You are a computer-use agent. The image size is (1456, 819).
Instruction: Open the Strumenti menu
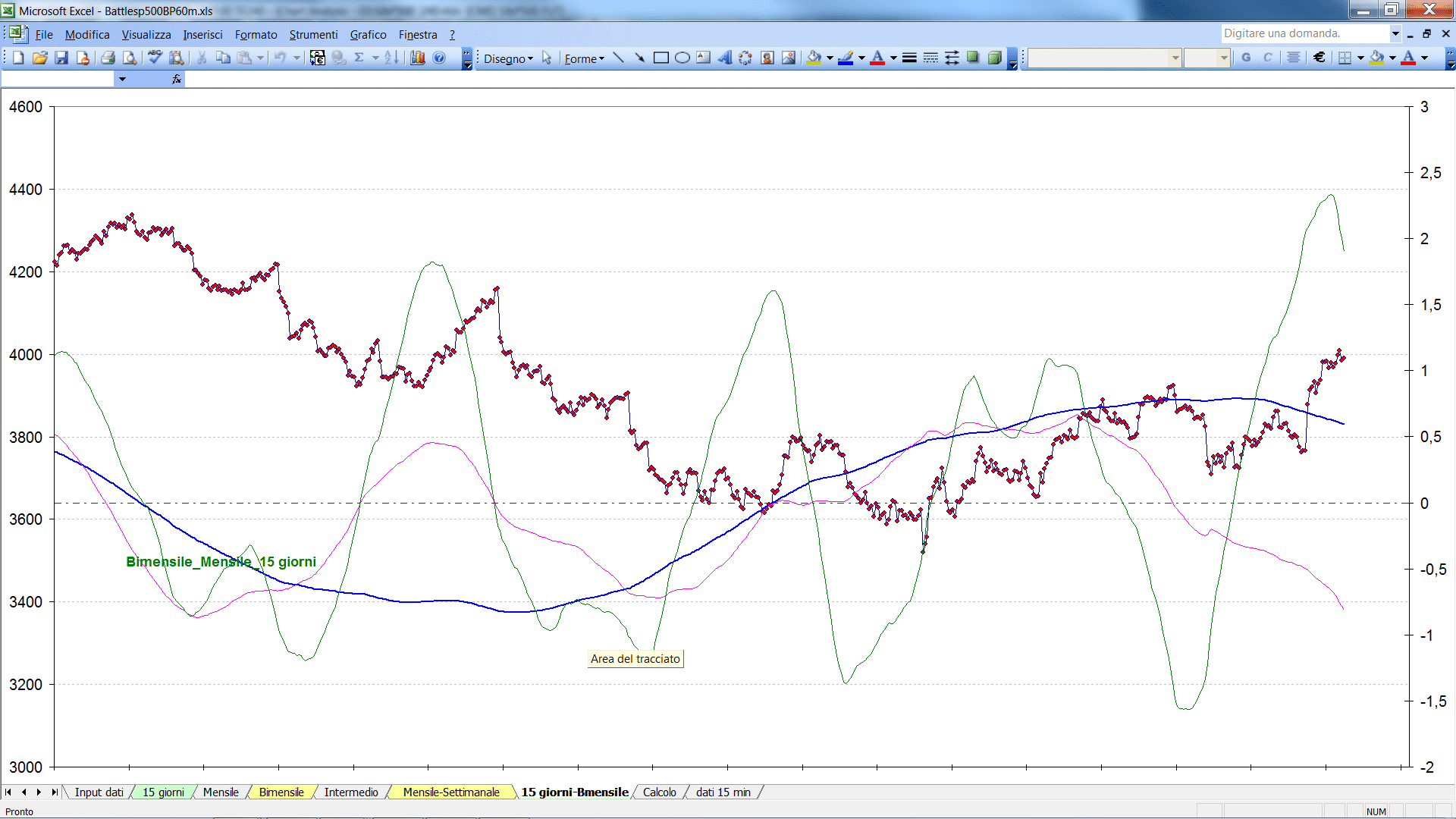tap(313, 35)
